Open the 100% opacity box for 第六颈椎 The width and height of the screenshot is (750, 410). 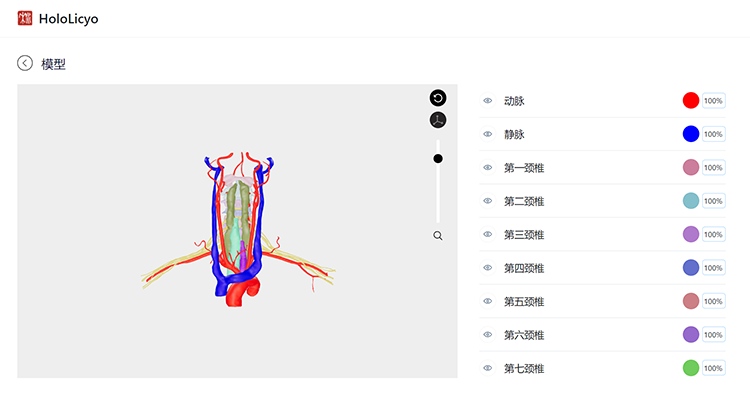(713, 335)
